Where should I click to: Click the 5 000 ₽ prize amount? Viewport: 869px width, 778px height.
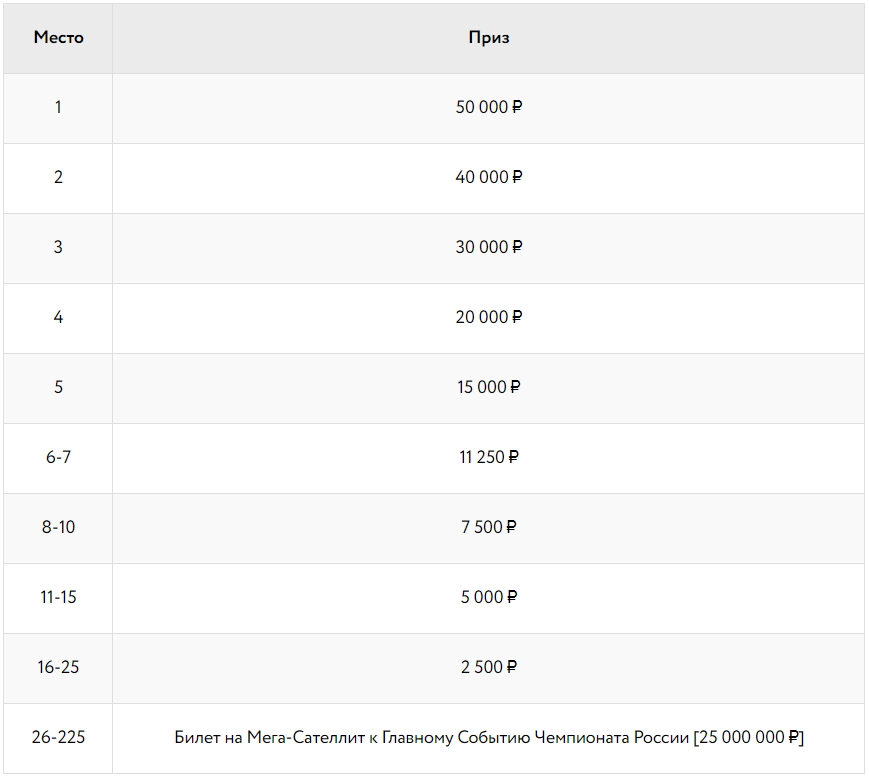[x=488, y=597]
